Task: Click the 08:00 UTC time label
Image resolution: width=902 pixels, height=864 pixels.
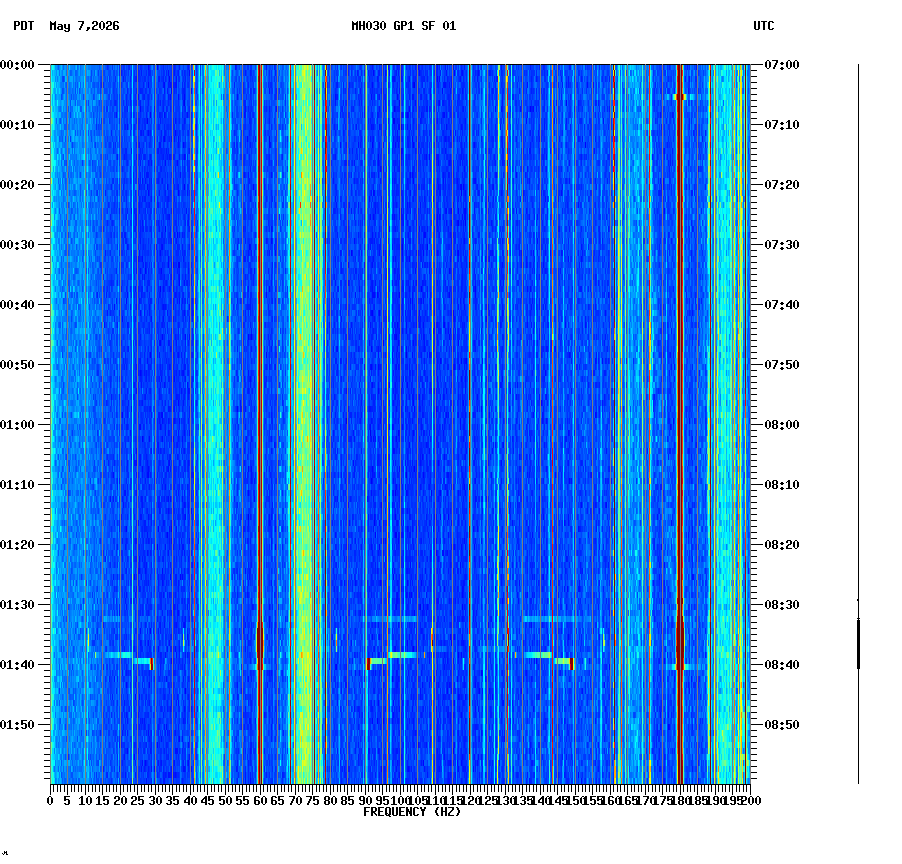Action: [x=782, y=425]
